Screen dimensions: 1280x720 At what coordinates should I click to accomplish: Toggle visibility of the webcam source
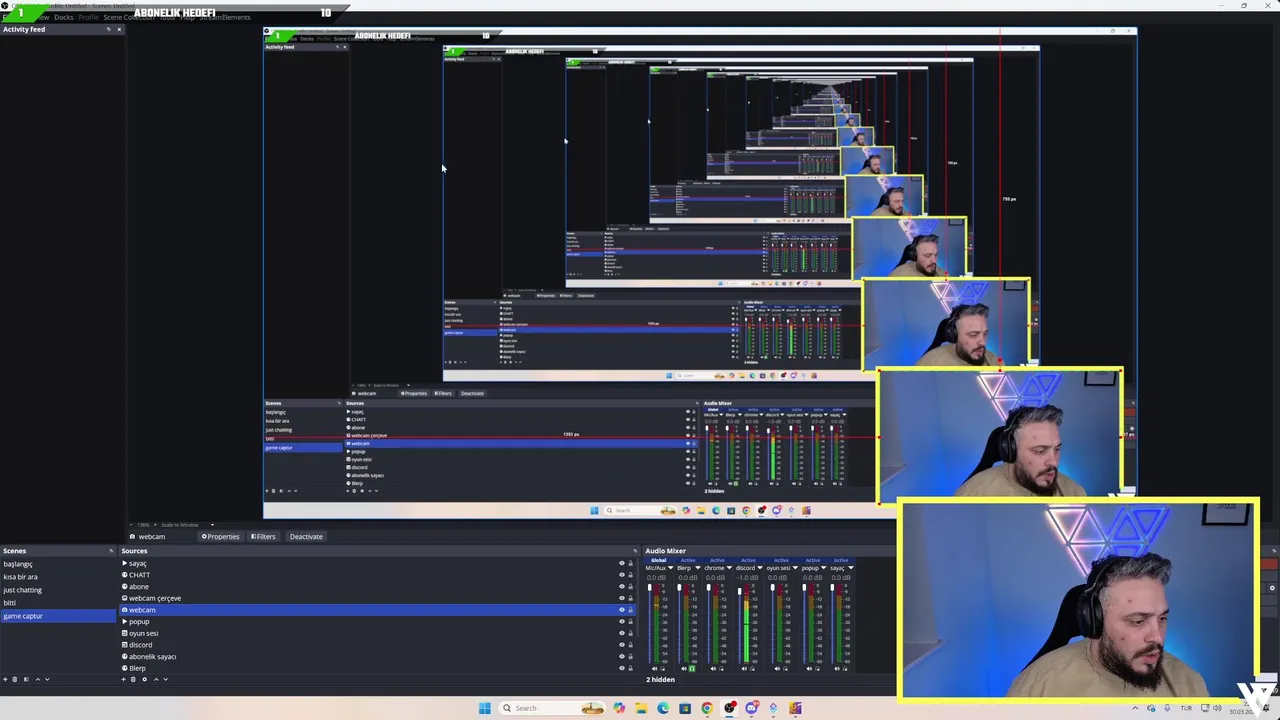621,610
